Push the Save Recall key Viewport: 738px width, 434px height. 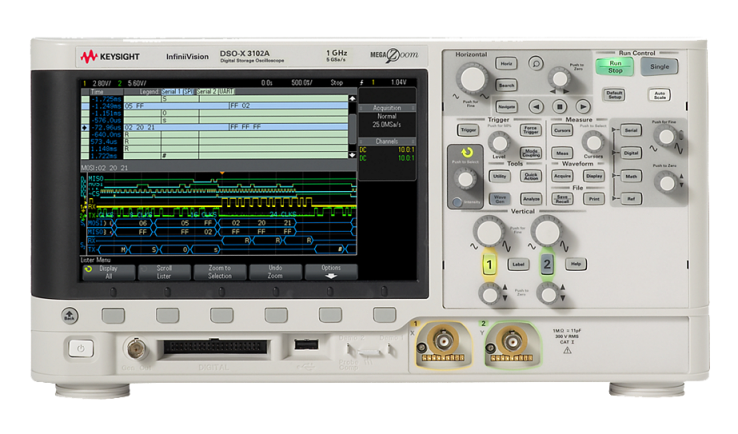pyautogui.click(x=562, y=199)
